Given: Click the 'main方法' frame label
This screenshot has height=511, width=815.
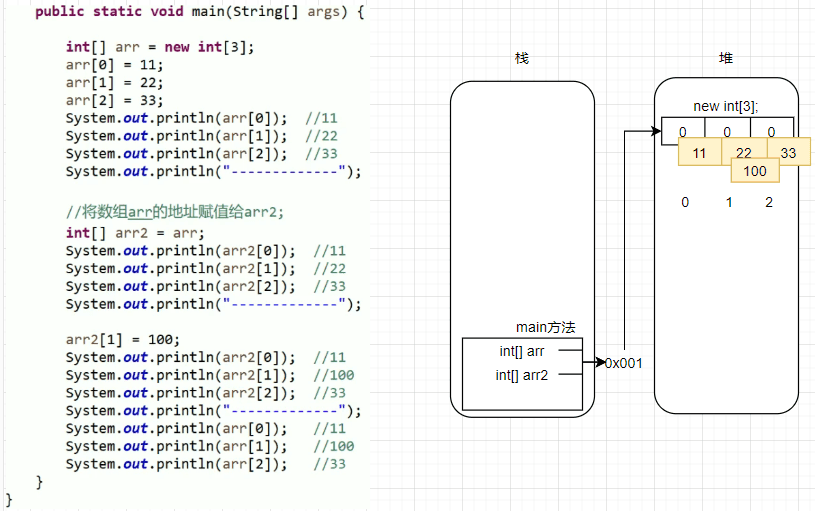Looking at the screenshot, I should pos(545,327).
